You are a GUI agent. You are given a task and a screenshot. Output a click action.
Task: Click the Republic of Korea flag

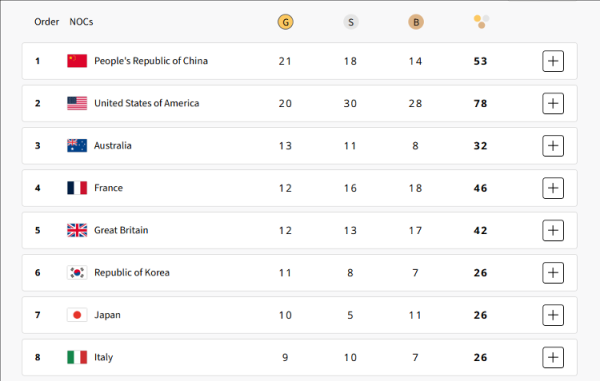tap(77, 273)
